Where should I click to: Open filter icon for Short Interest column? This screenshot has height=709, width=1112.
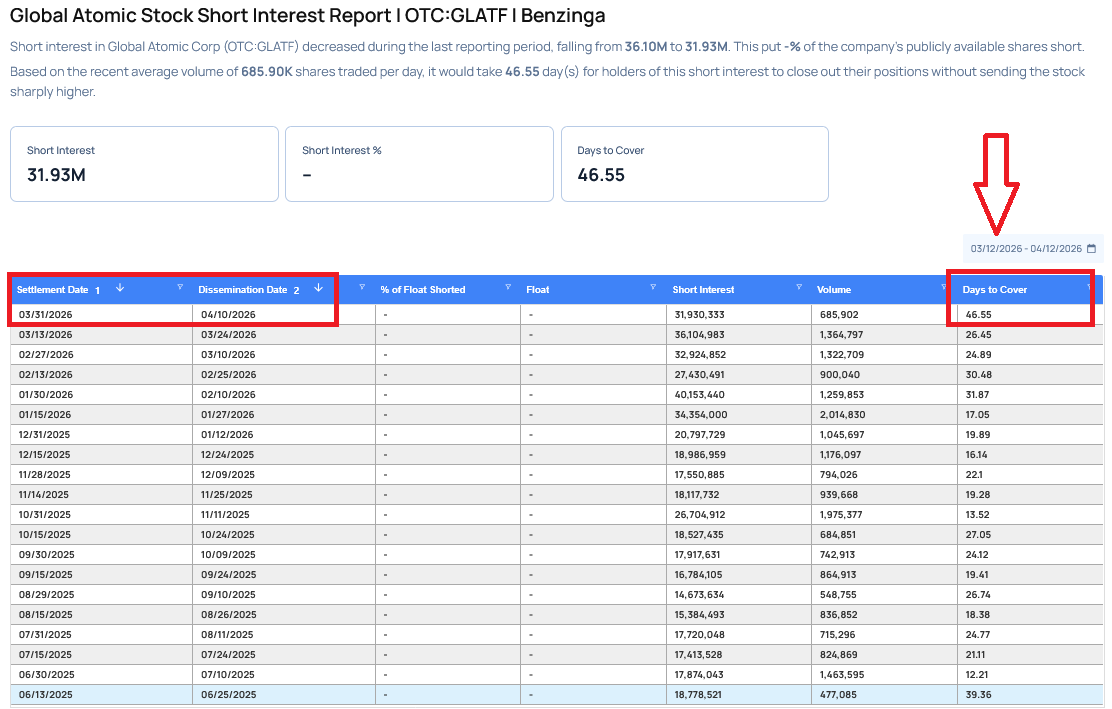point(799,287)
